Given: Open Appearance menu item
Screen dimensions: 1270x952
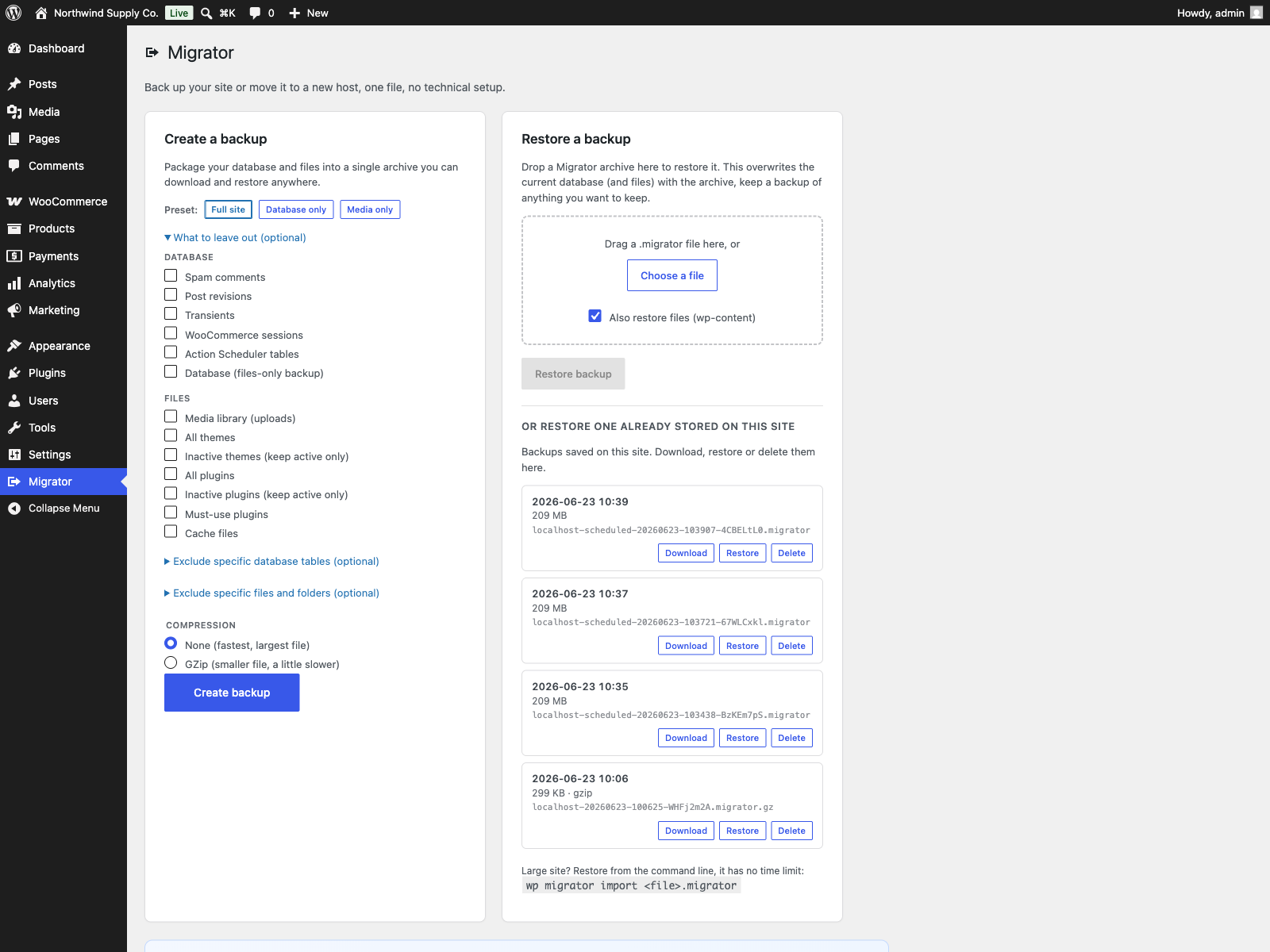Looking at the screenshot, I should [x=63, y=346].
